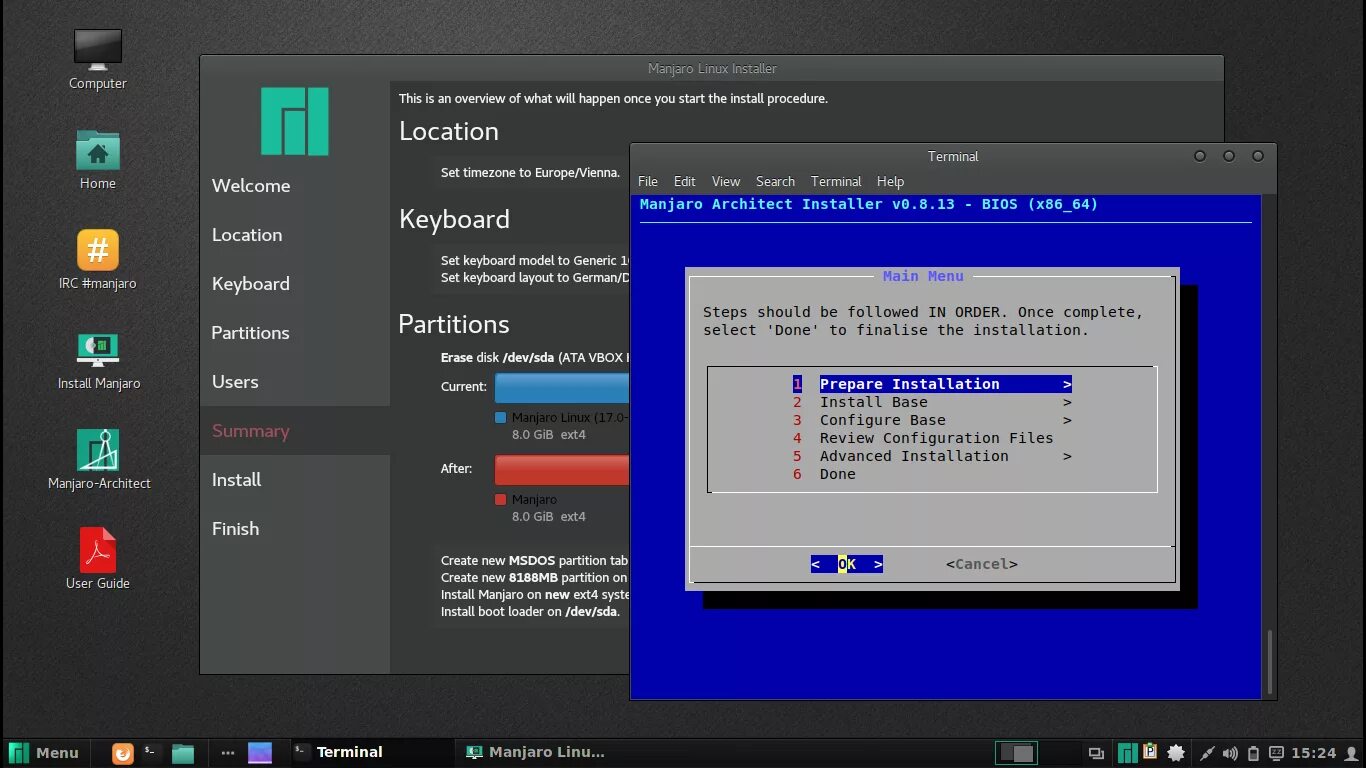
Task: Click the three-dots icon in taskbar
Action: [228, 753]
